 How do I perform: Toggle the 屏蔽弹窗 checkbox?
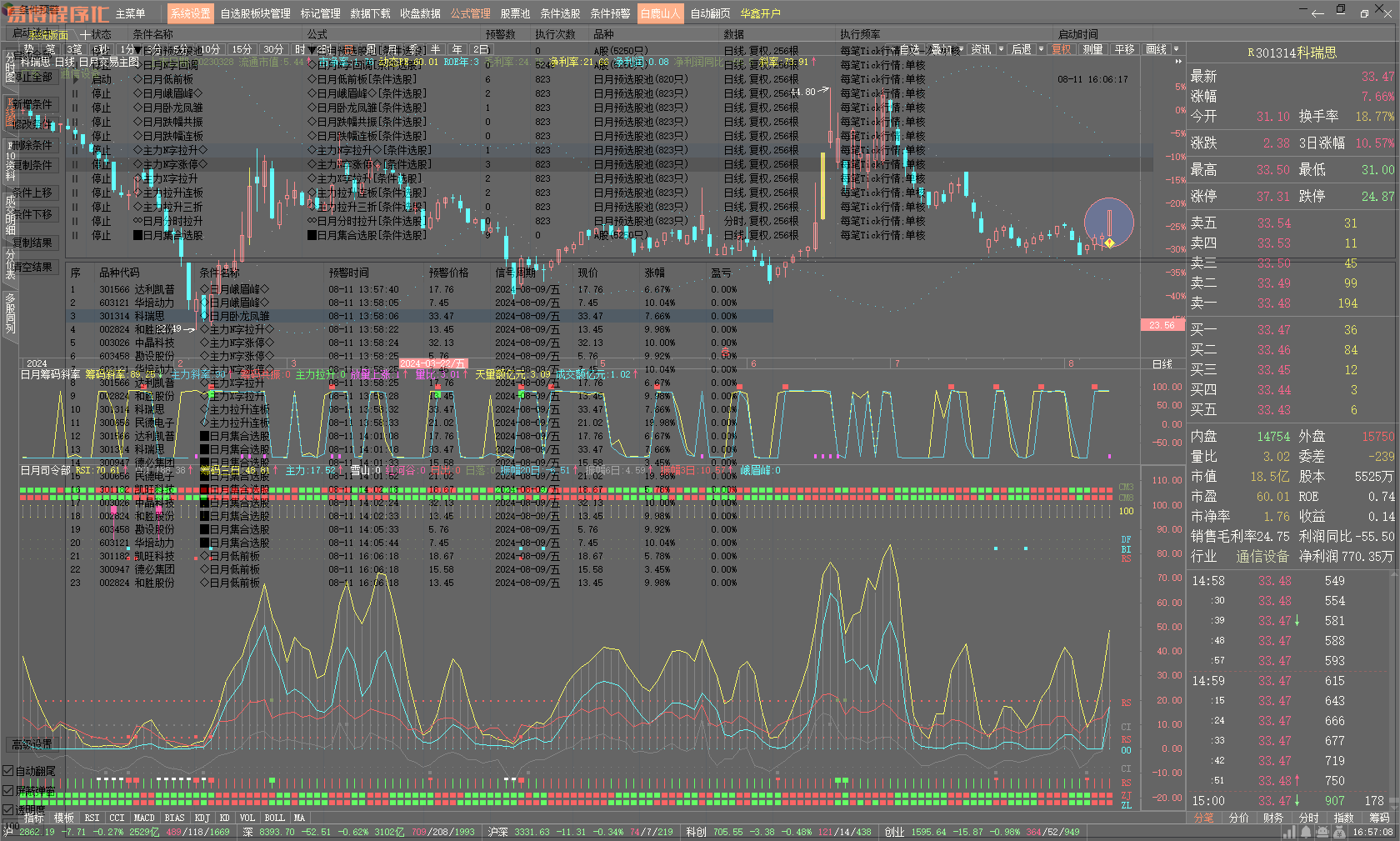pos(29,790)
